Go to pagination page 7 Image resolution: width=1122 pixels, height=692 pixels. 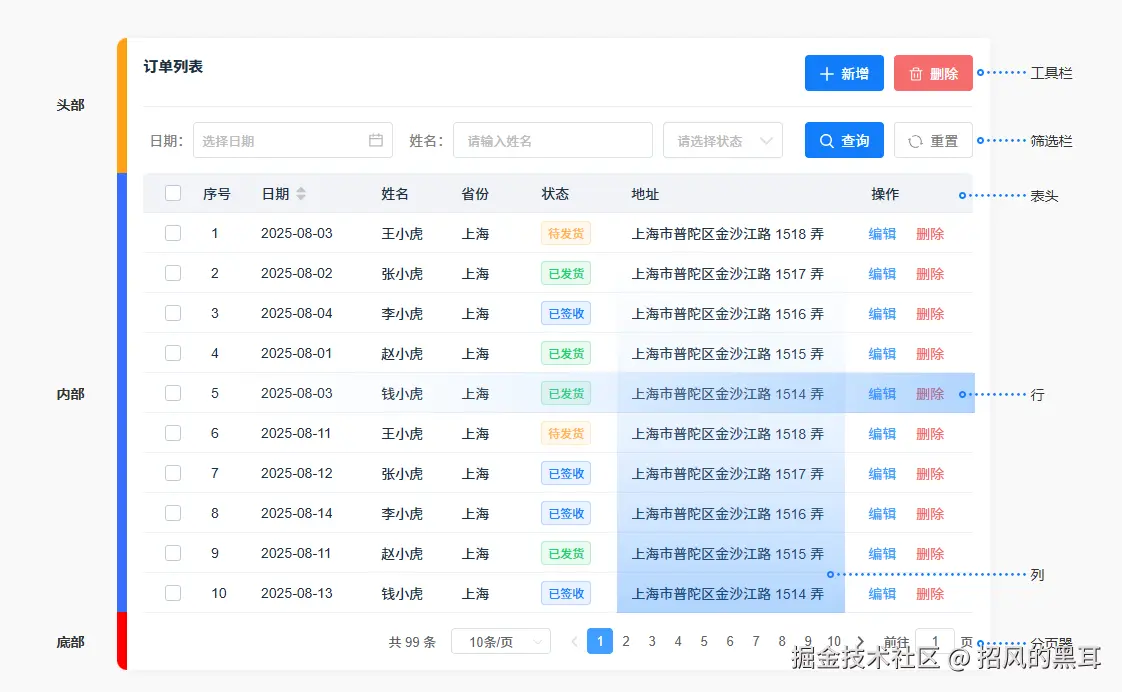point(756,641)
